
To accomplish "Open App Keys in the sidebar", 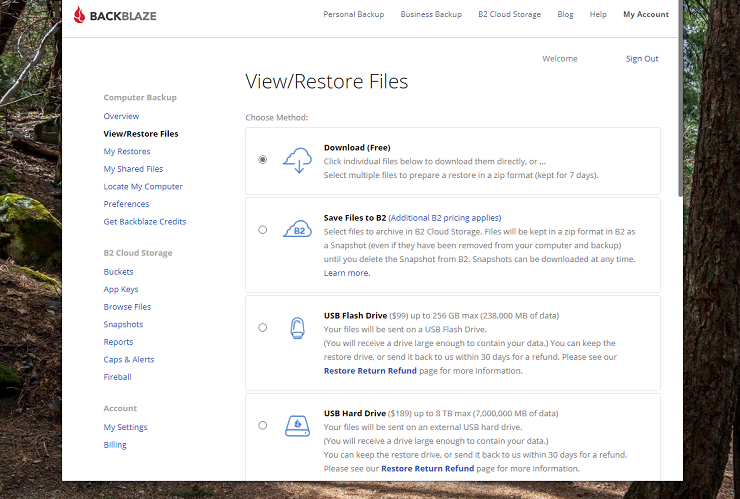I will [121, 289].
